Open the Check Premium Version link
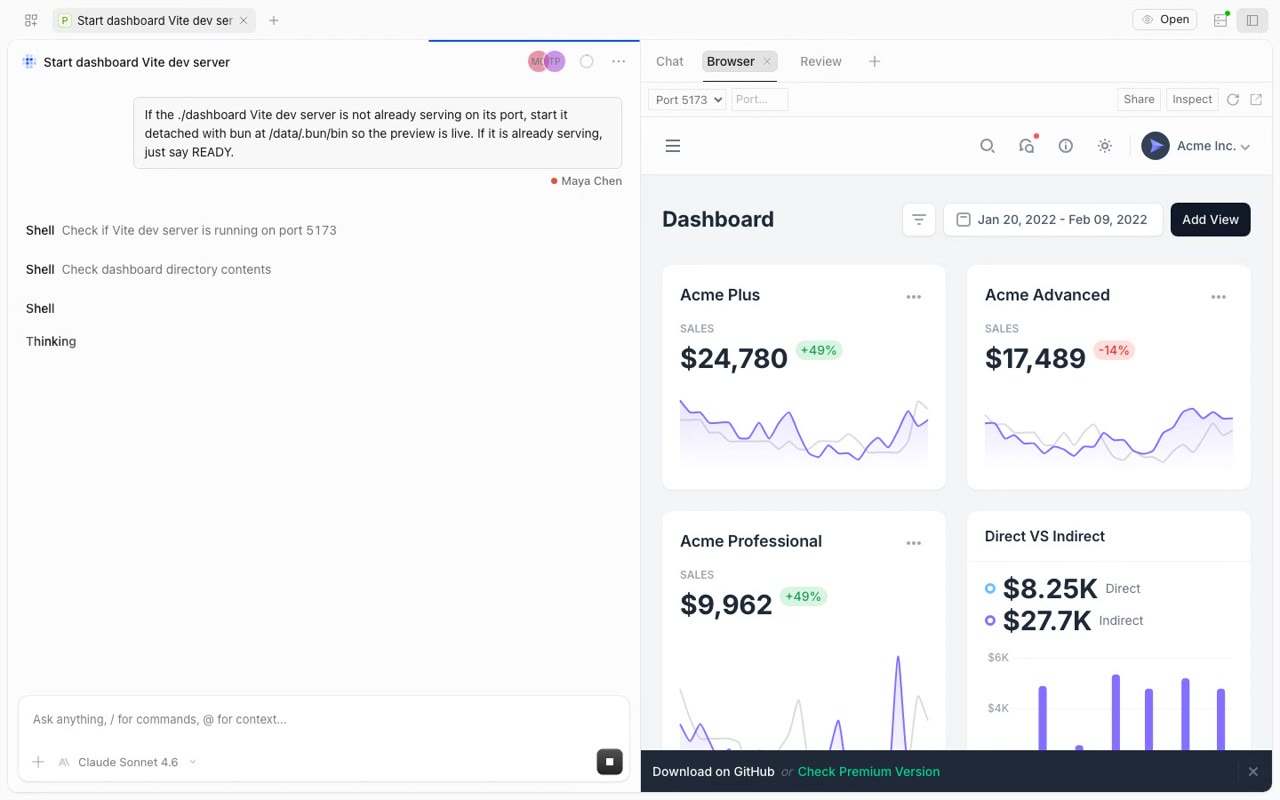1280x800 pixels. tap(869, 772)
